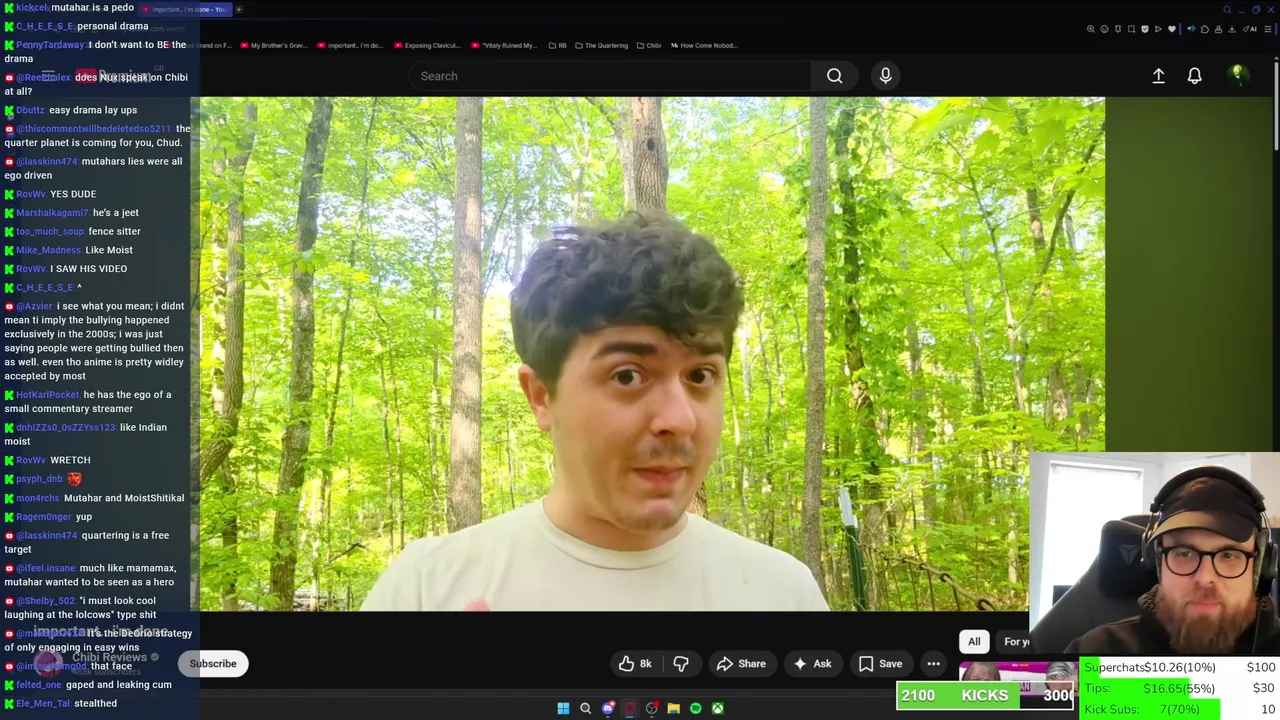Click chat username 'HotKarlPocket'
1280x720 pixels.
(47, 395)
